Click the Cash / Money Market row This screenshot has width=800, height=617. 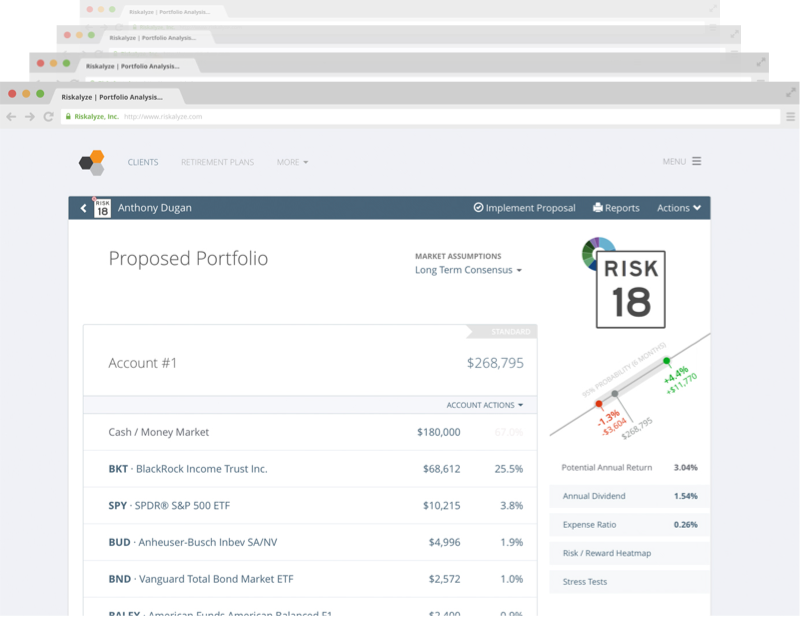[310, 432]
